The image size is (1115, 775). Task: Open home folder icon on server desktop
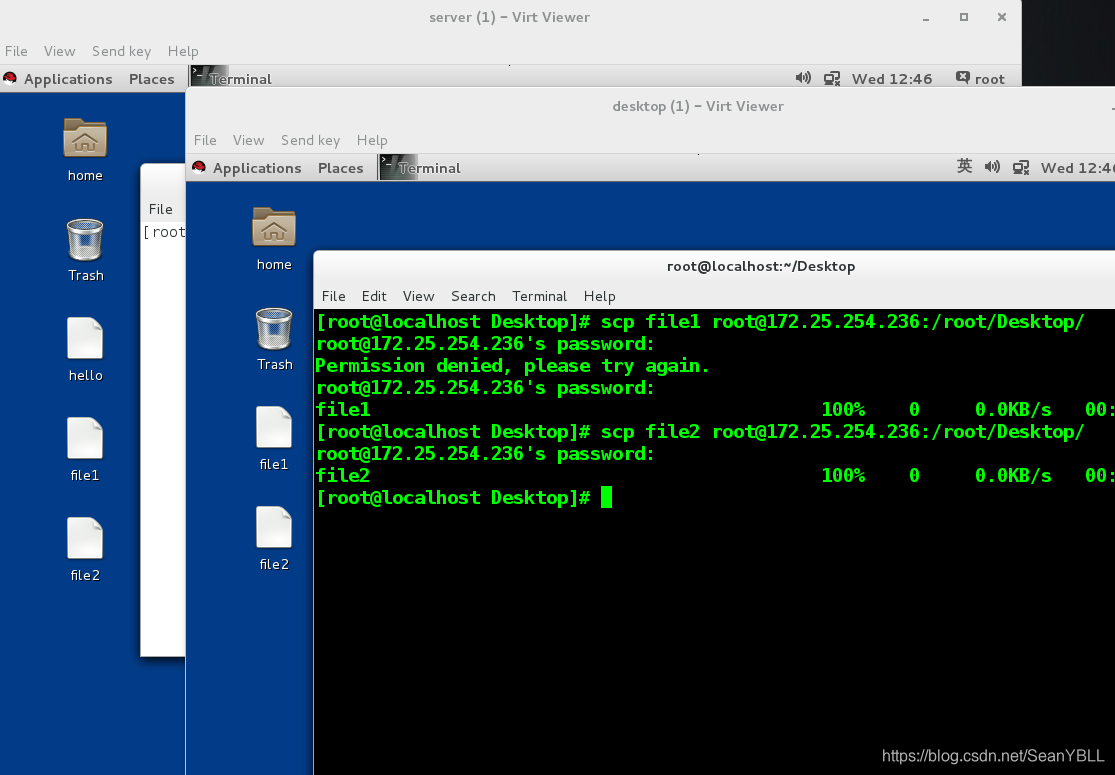click(x=85, y=138)
